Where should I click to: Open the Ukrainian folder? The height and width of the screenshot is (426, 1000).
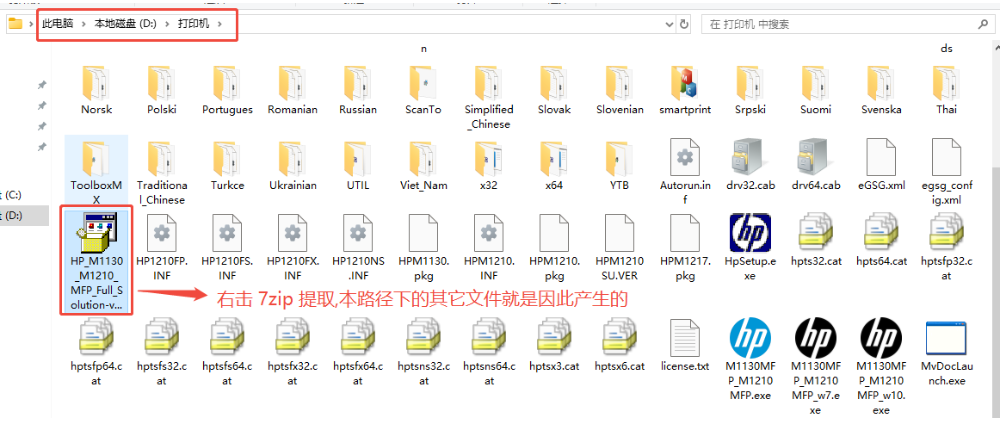[292, 166]
